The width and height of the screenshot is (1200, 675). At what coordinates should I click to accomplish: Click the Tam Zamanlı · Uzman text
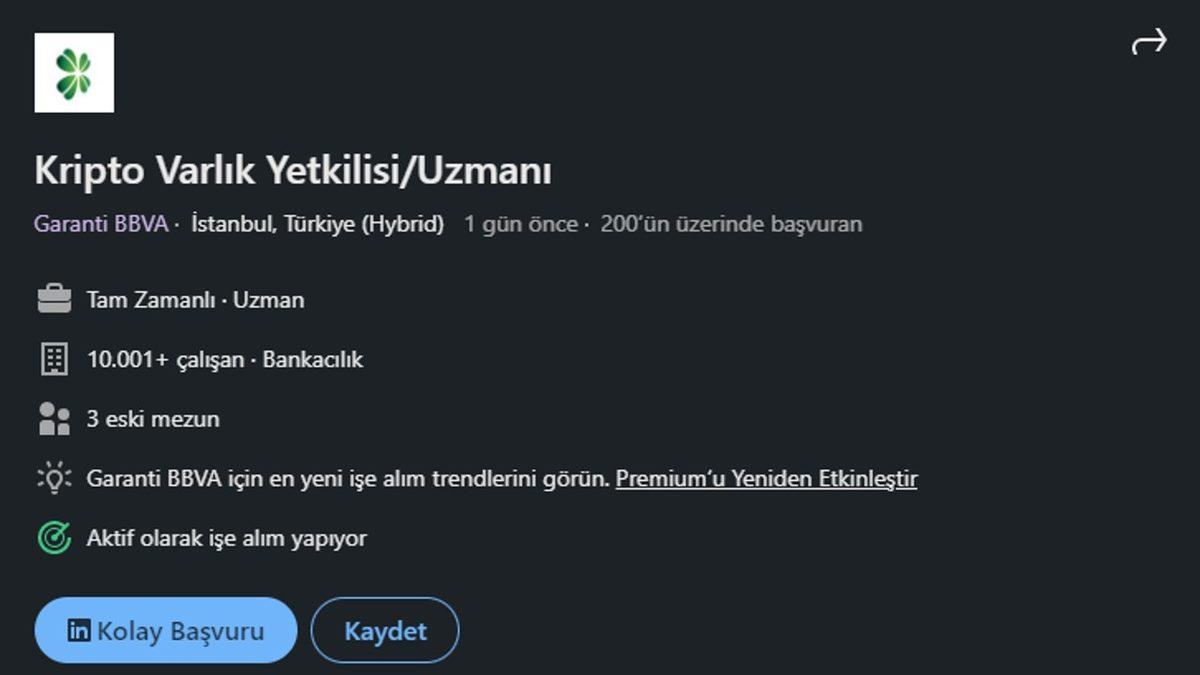tap(195, 299)
